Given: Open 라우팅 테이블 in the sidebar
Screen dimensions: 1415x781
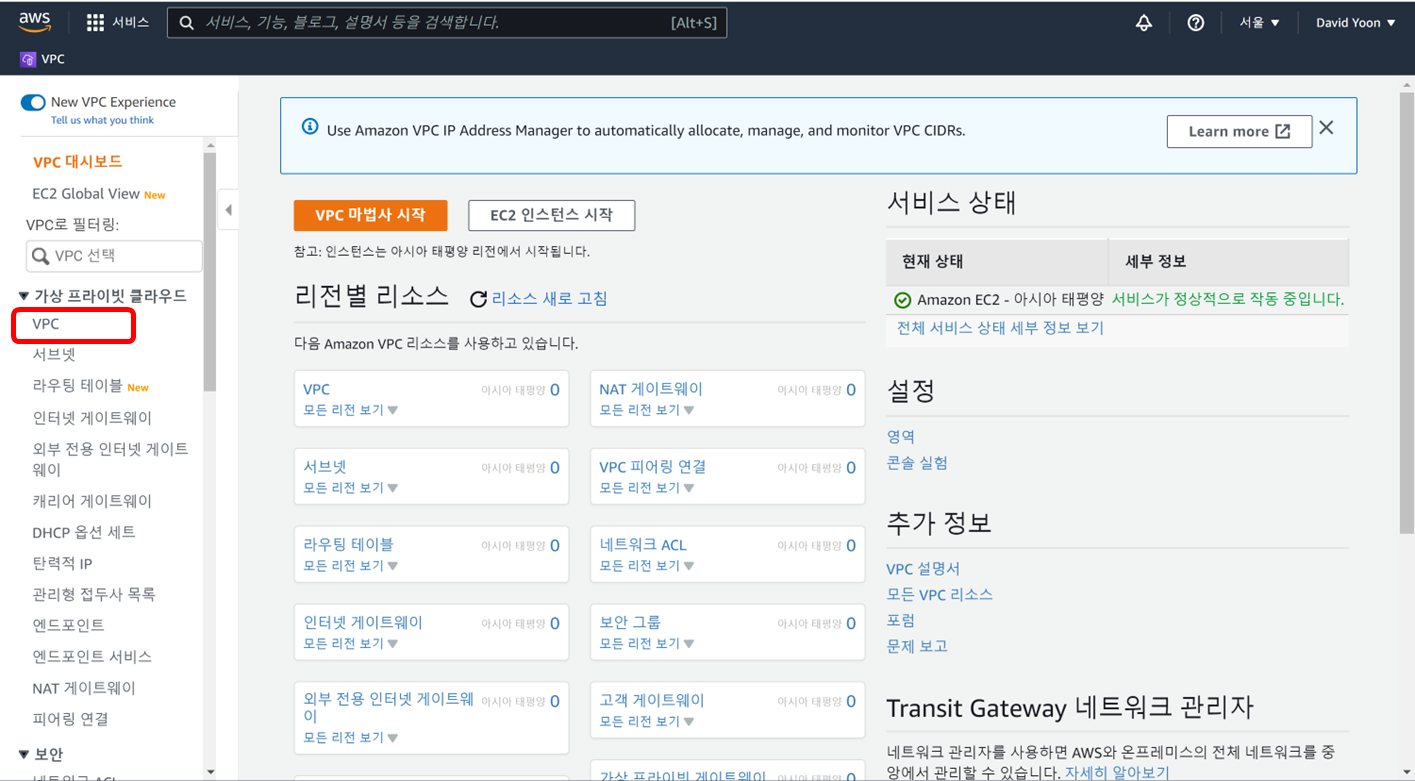Looking at the screenshot, I should [x=78, y=386].
